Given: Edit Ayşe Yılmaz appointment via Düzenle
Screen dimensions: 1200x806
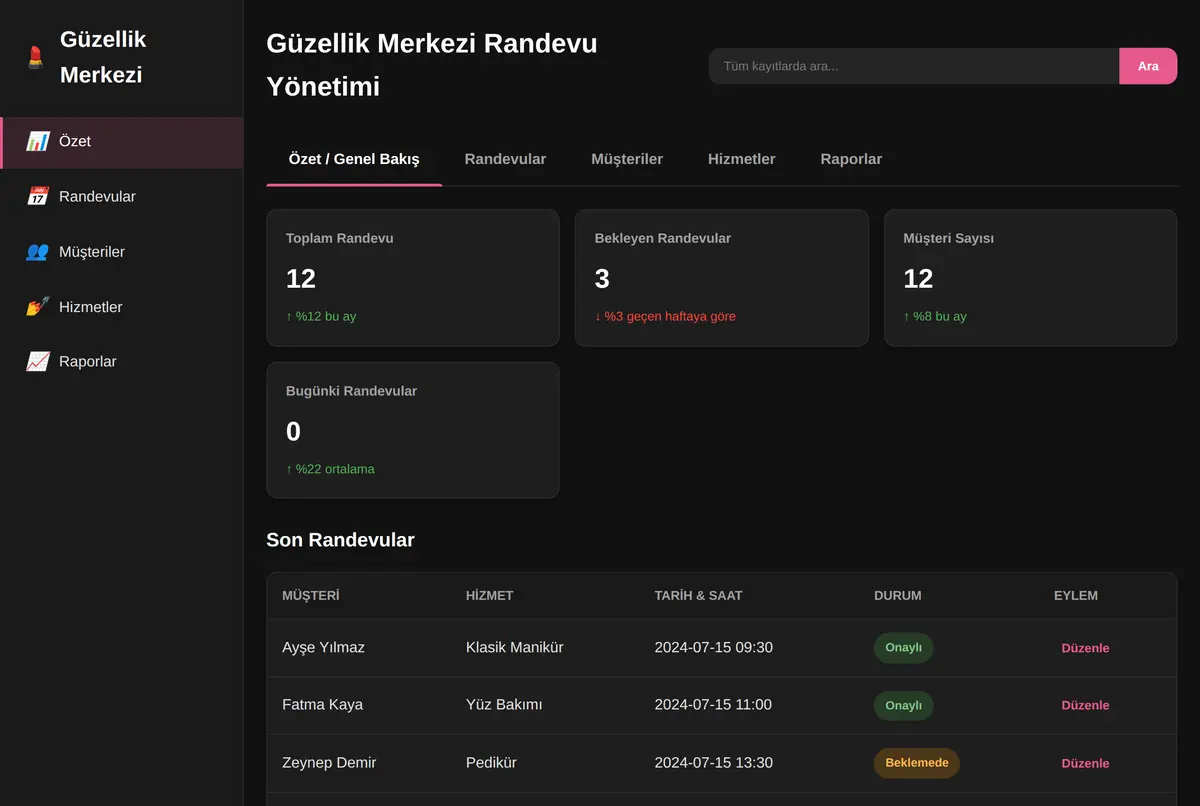Looking at the screenshot, I should click(x=1085, y=648).
